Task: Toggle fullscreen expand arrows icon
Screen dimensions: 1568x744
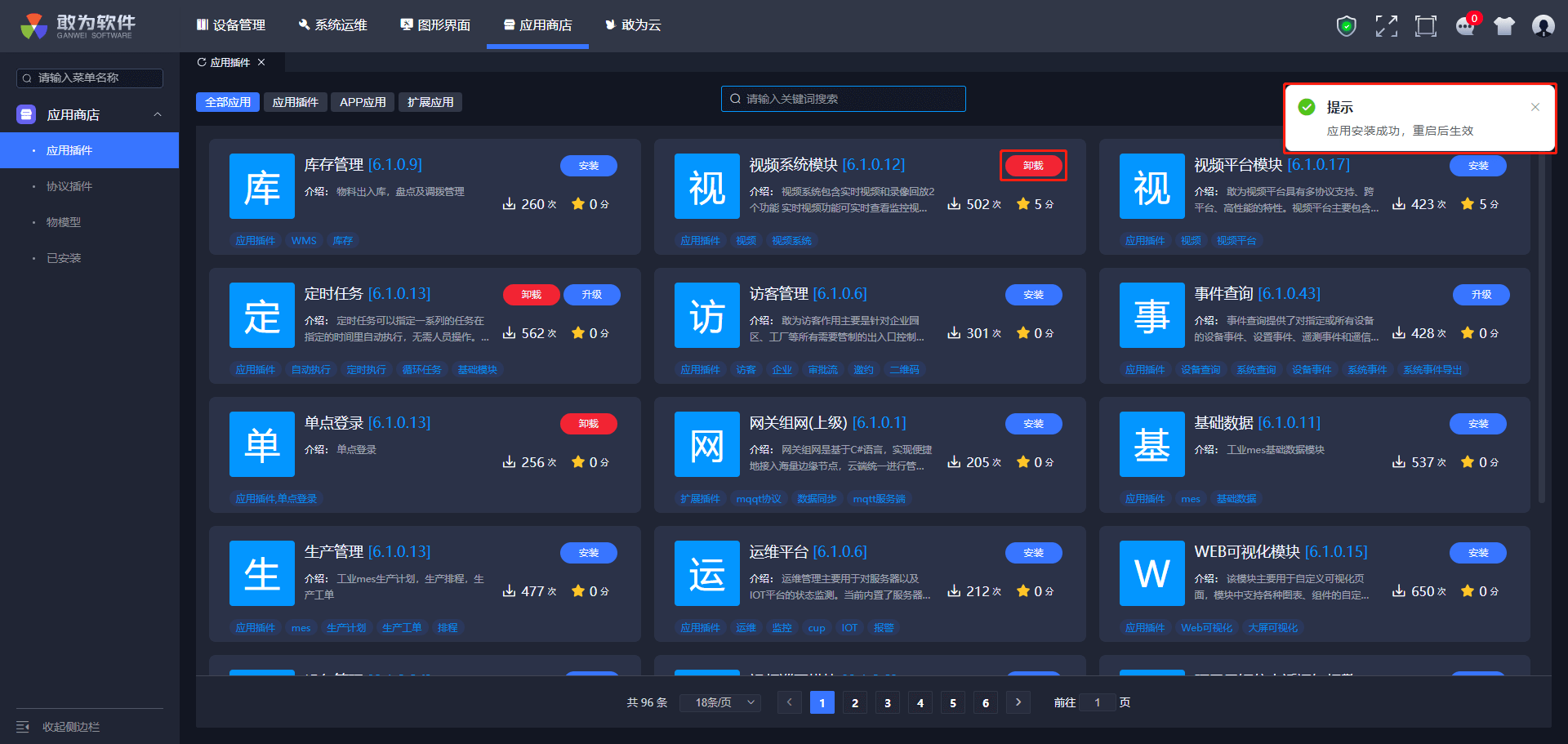Action: pos(1386,26)
